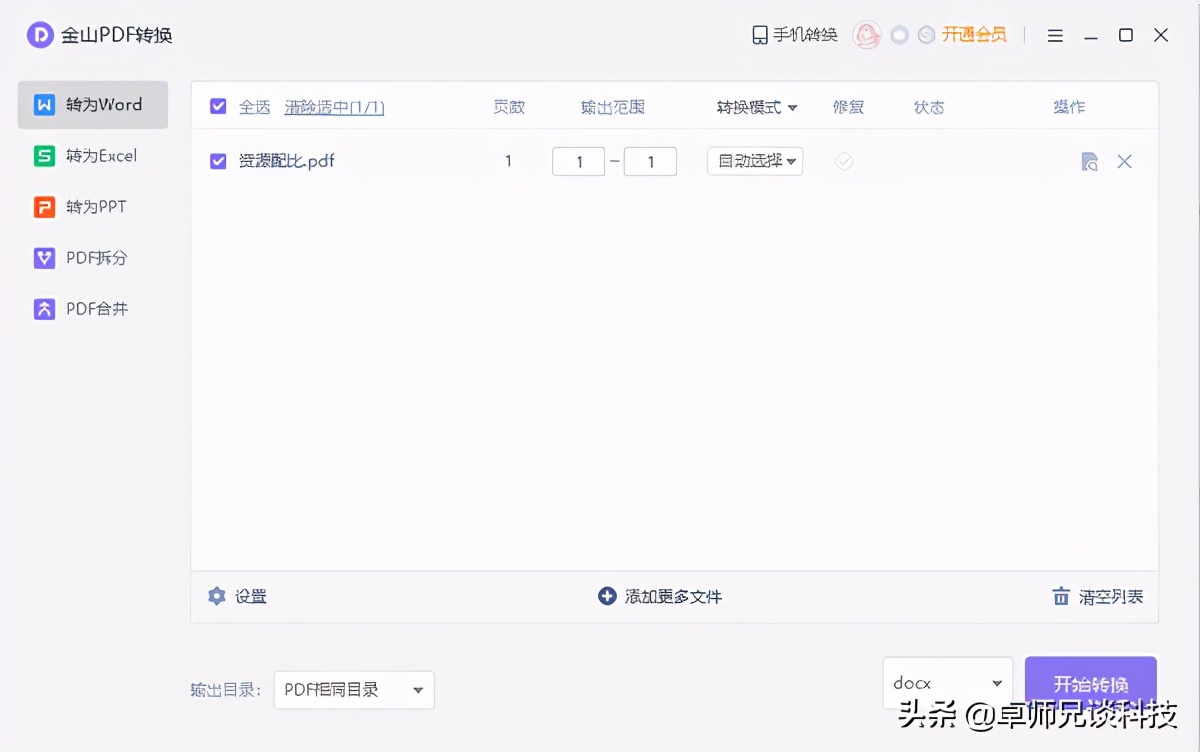This screenshot has width=1200, height=752.
Task: Click the PDF split icon in sidebar
Action: (44, 258)
